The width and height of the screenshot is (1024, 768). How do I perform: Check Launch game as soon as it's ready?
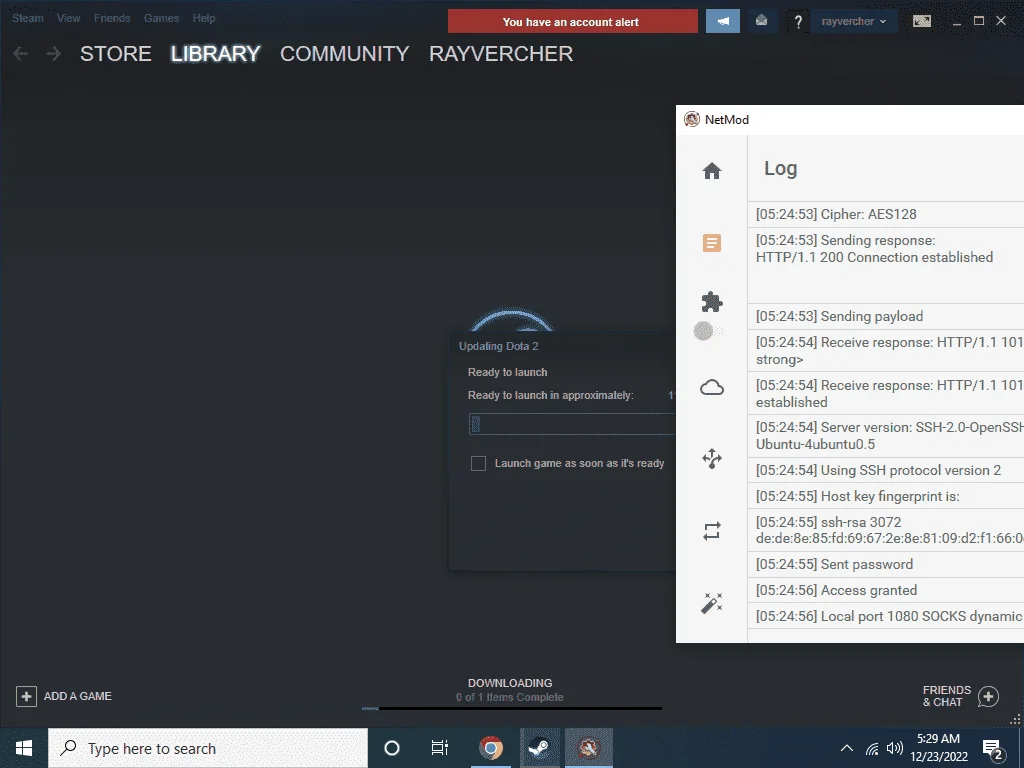click(x=478, y=463)
